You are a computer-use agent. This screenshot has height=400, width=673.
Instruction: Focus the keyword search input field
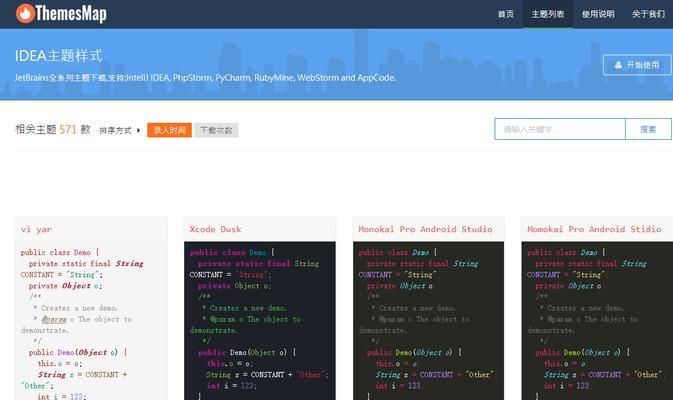560,129
